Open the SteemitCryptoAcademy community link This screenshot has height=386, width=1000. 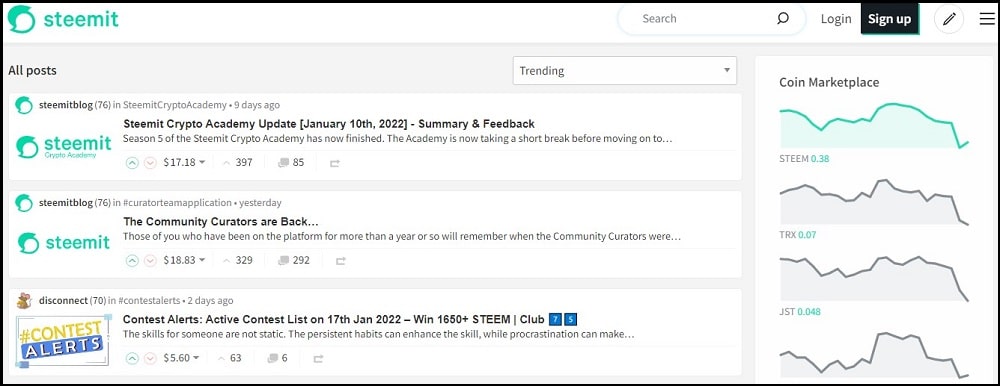coord(174,105)
